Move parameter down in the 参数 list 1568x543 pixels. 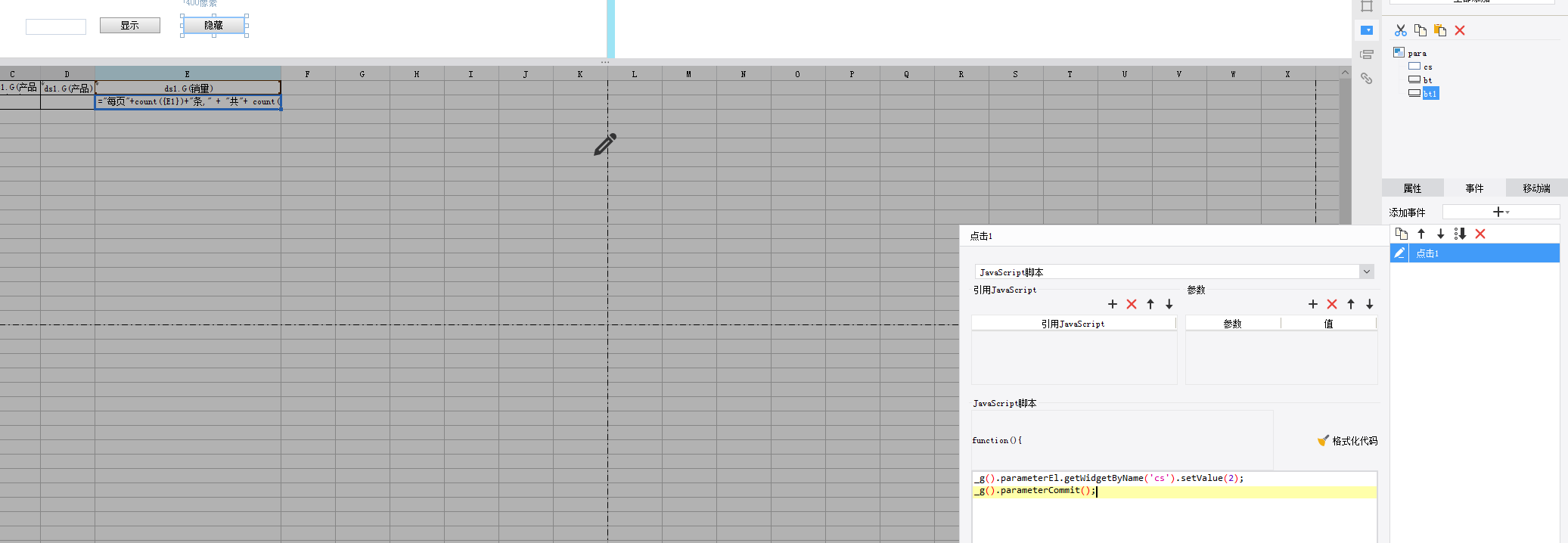[x=1370, y=304]
